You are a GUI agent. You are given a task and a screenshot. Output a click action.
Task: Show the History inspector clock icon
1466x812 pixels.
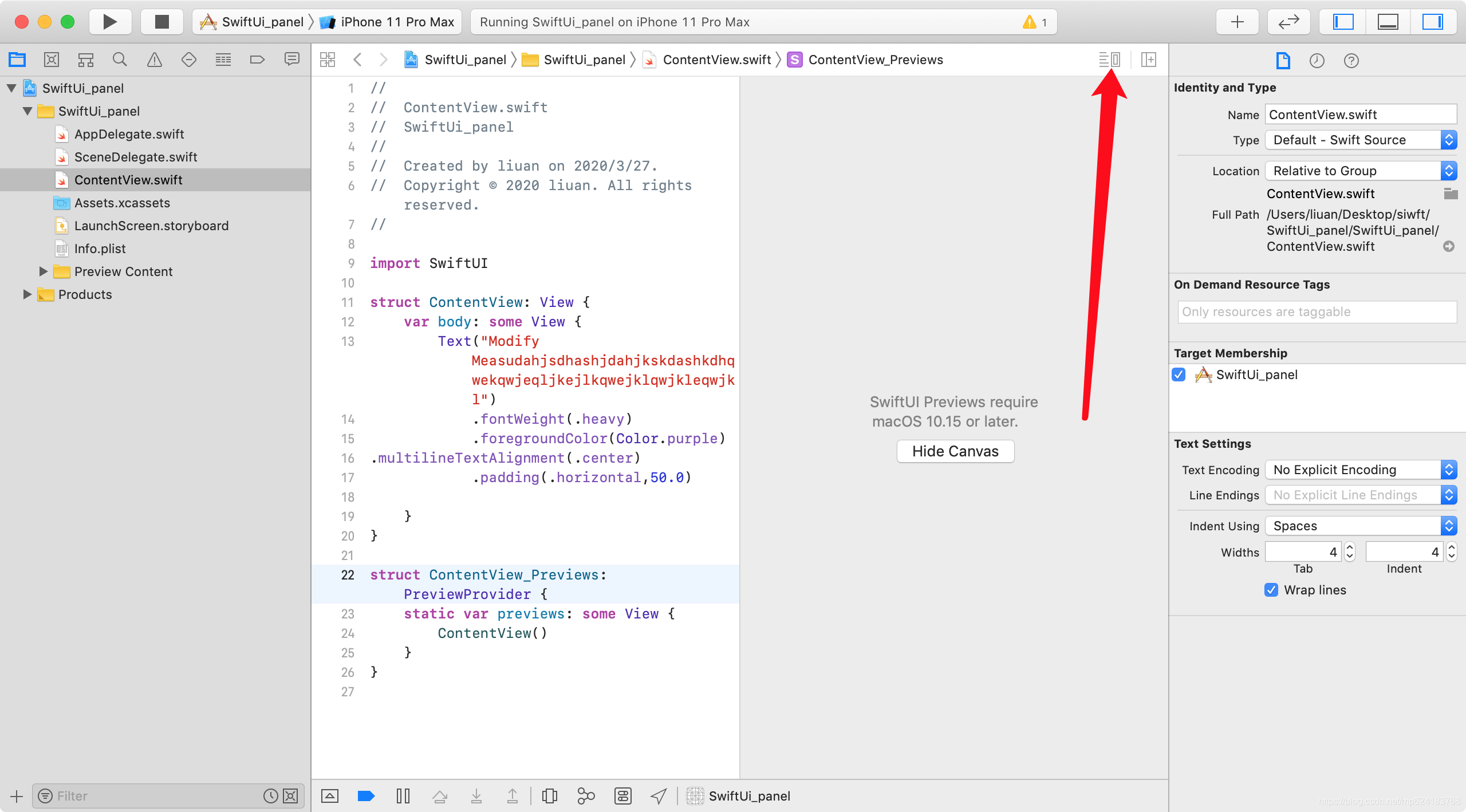1317,61
